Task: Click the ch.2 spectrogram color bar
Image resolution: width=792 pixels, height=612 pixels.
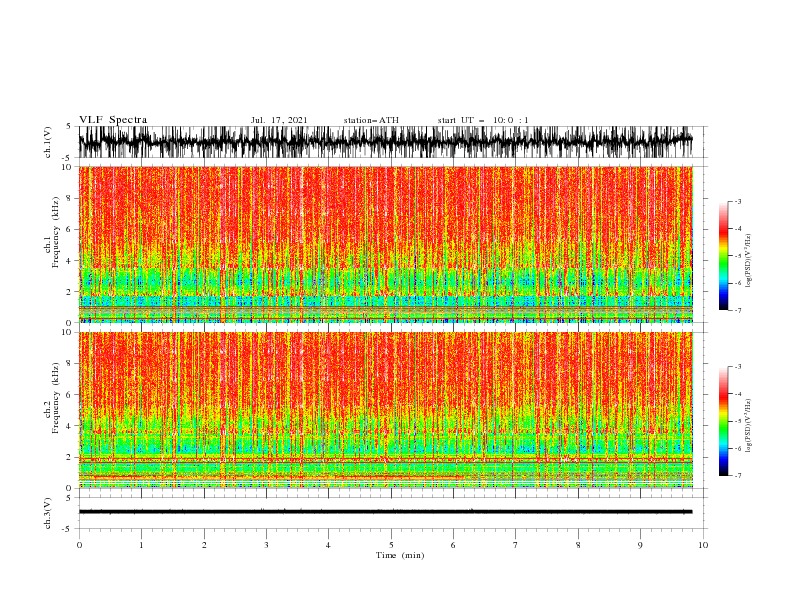Action: (724, 421)
